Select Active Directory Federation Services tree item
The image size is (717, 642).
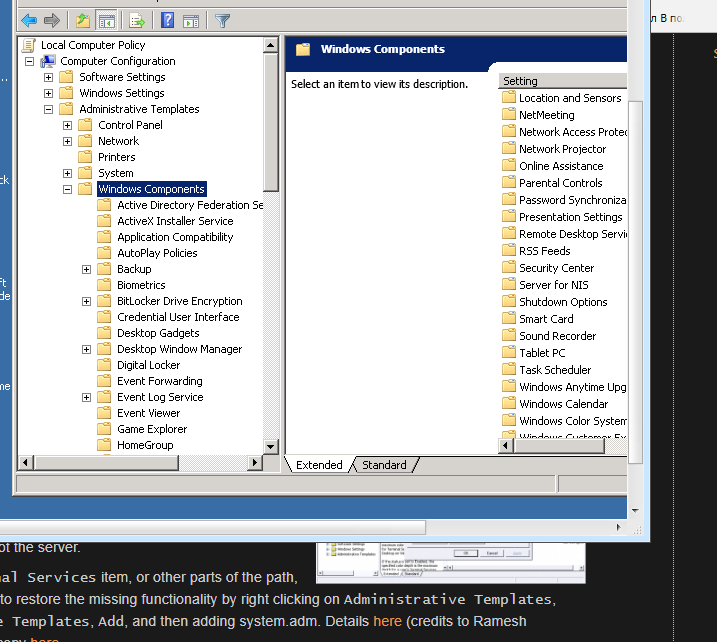pyautogui.click(x=190, y=205)
